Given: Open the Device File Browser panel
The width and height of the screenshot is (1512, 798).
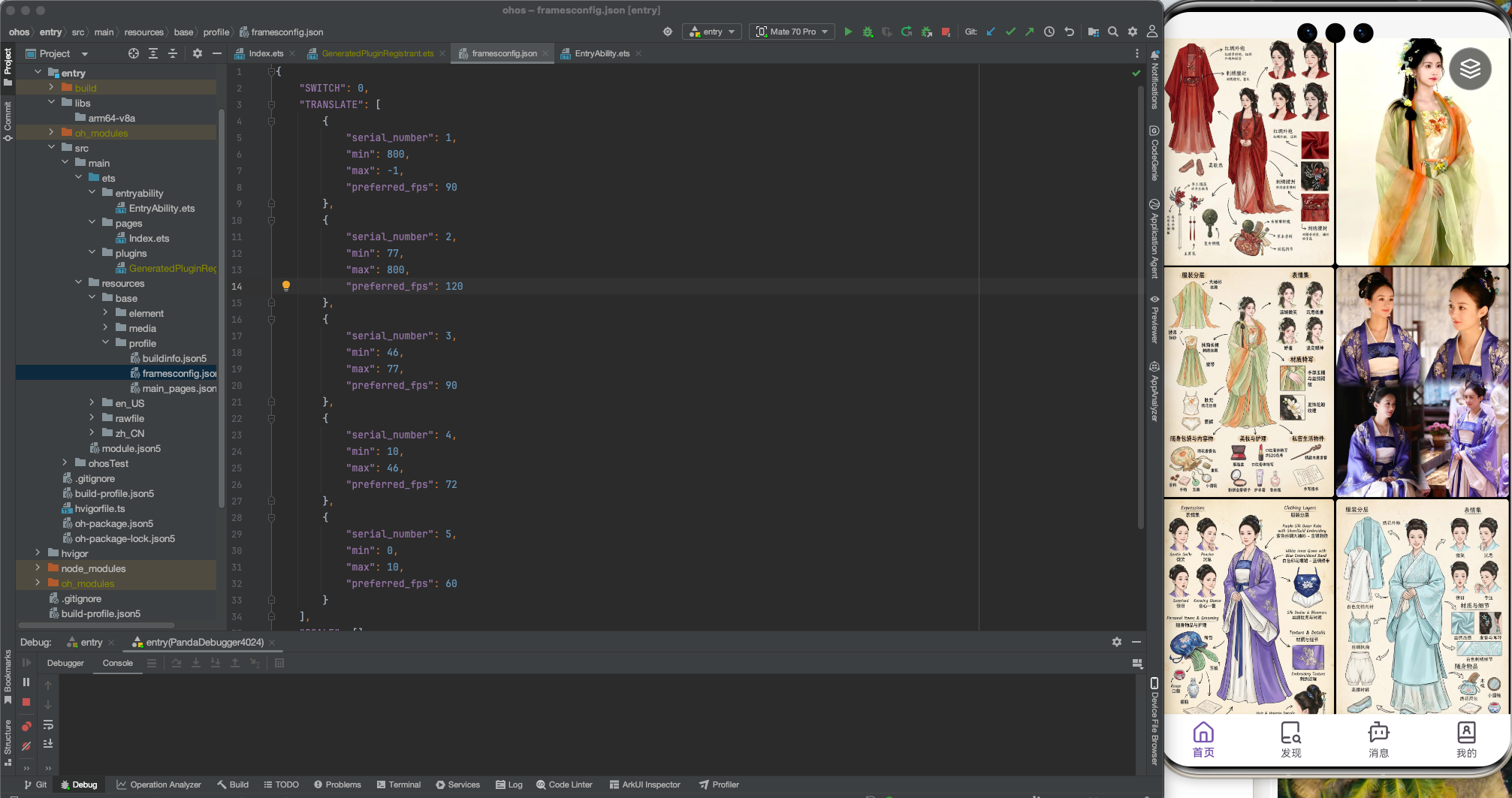Looking at the screenshot, I should coord(1154,721).
